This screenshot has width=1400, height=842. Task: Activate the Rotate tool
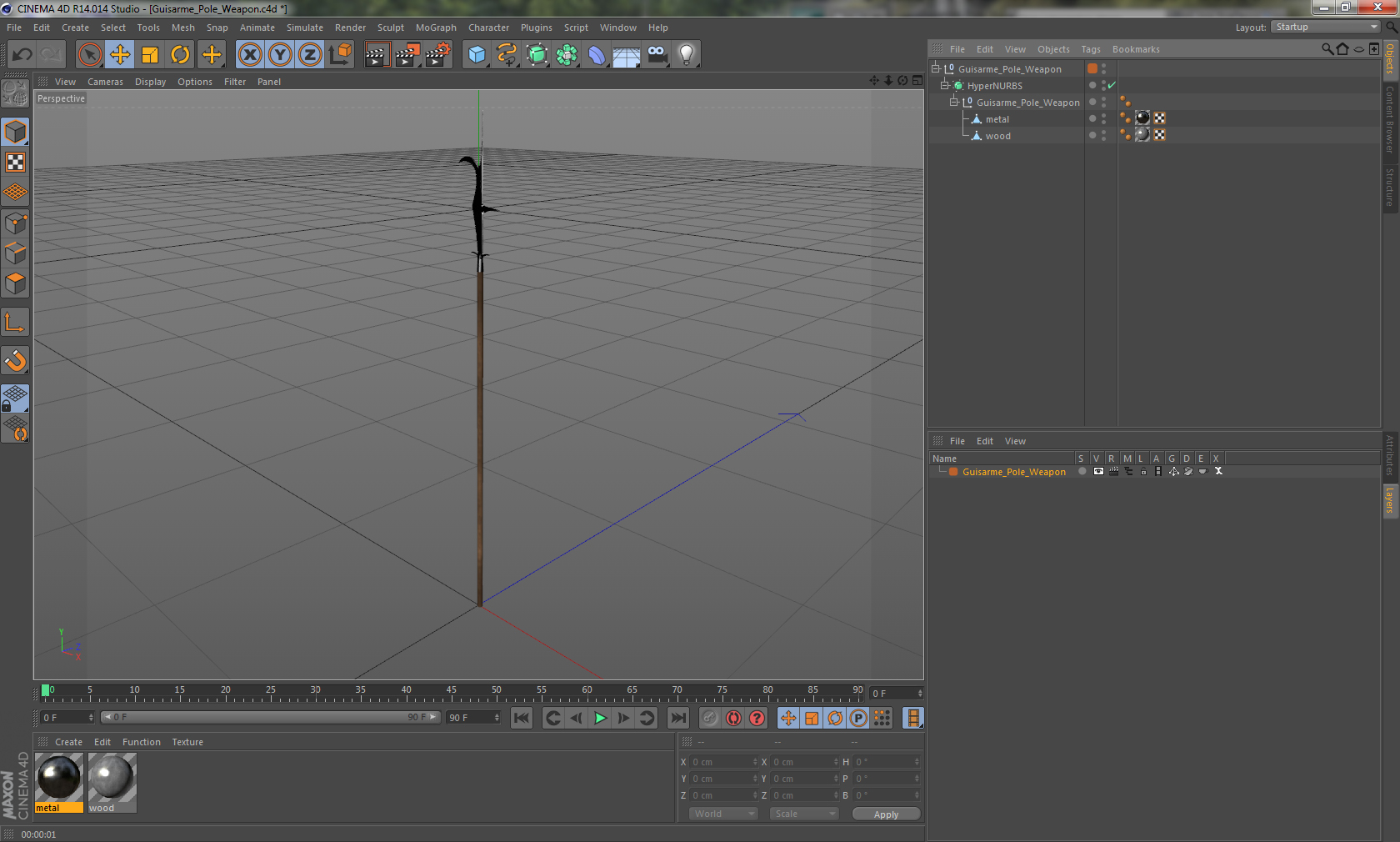[180, 55]
